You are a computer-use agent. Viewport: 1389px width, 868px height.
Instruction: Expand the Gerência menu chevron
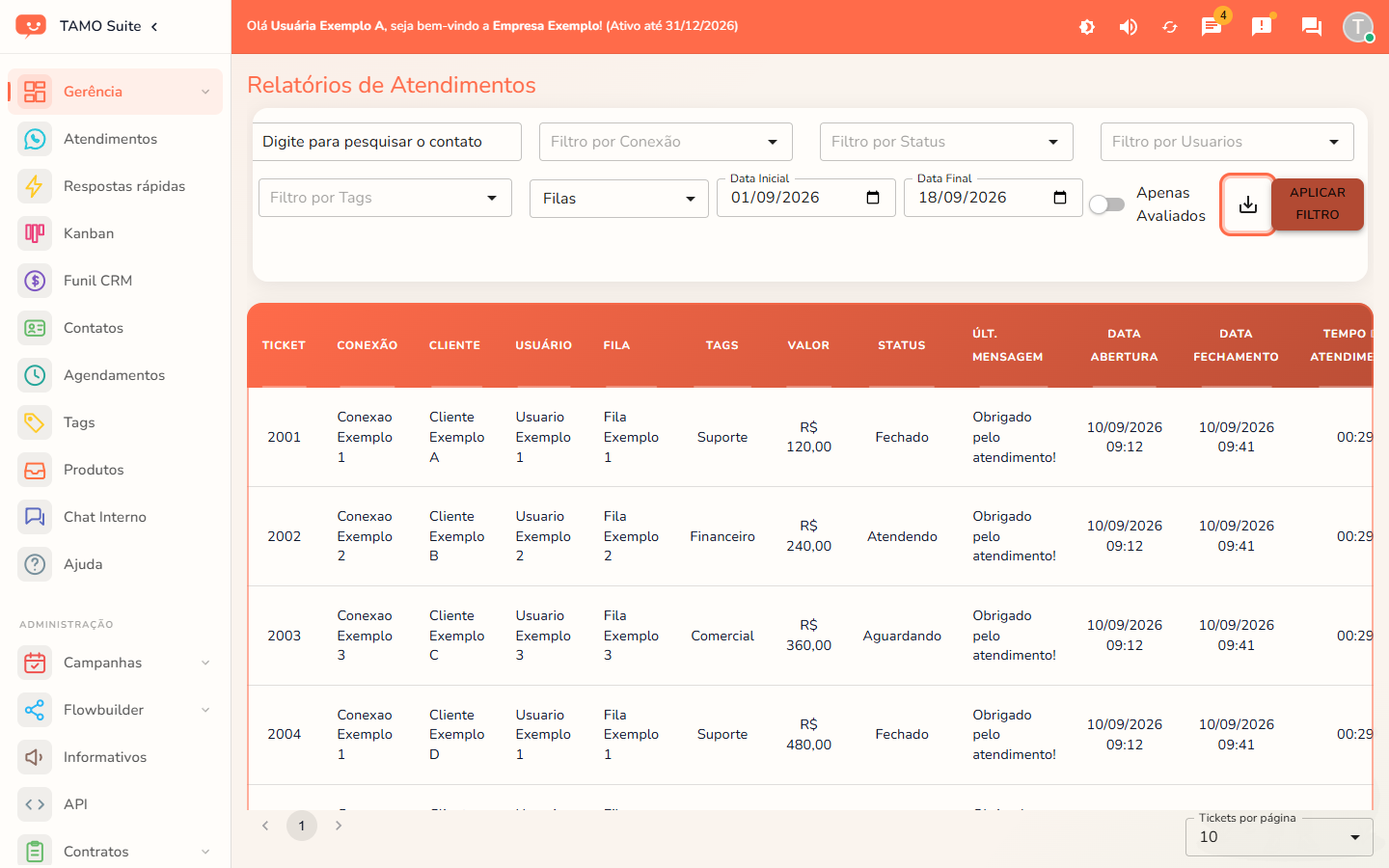pyautogui.click(x=205, y=92)
